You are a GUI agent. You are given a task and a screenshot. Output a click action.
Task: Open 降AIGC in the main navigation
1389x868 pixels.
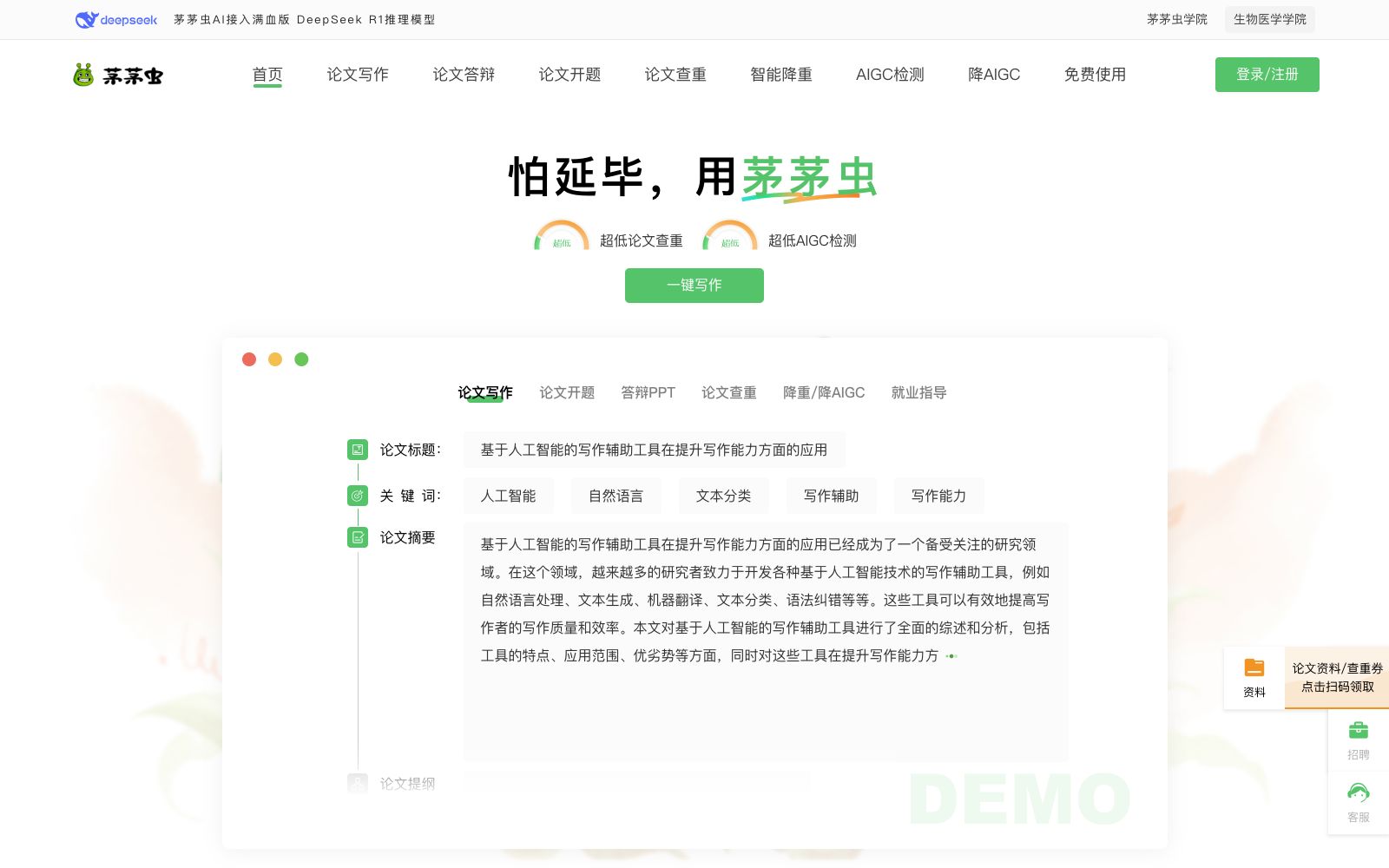pyautogui.click(x=994, y=75)
